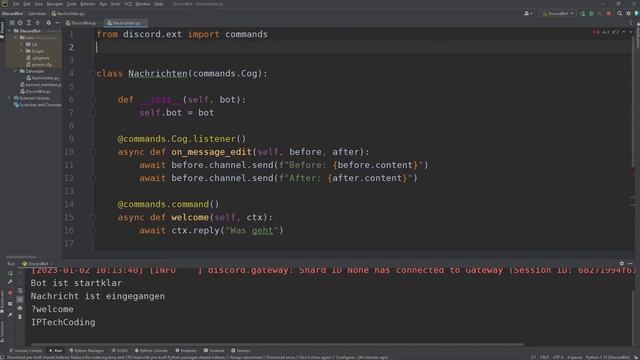Click print icon in Run console
This screenshot has width=640, height=360.
[x=20, y=308]
